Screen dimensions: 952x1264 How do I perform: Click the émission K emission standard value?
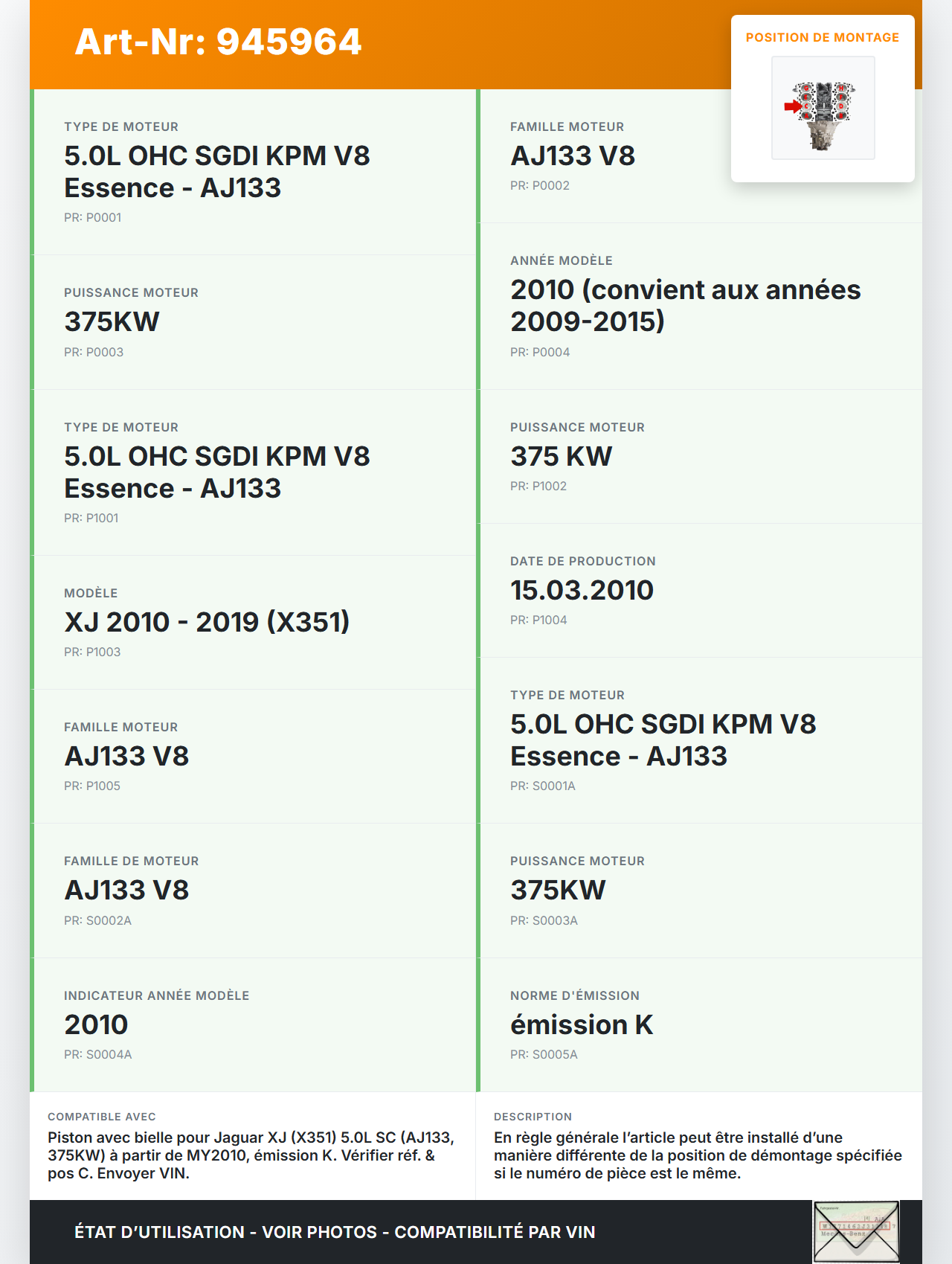pyautogui.click(x=582, y=1024)
